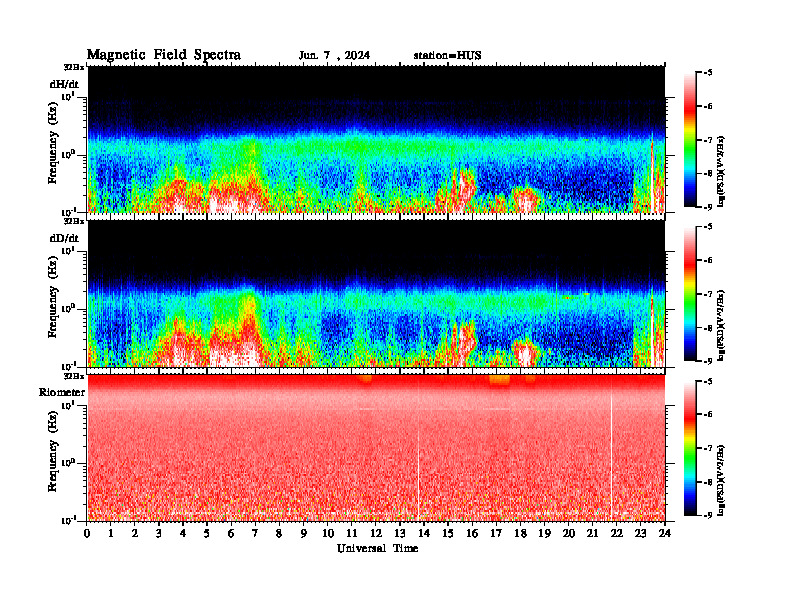Click the "32Hz" label of Riometer panel
792x612 pixels.
tap(74, 376)
